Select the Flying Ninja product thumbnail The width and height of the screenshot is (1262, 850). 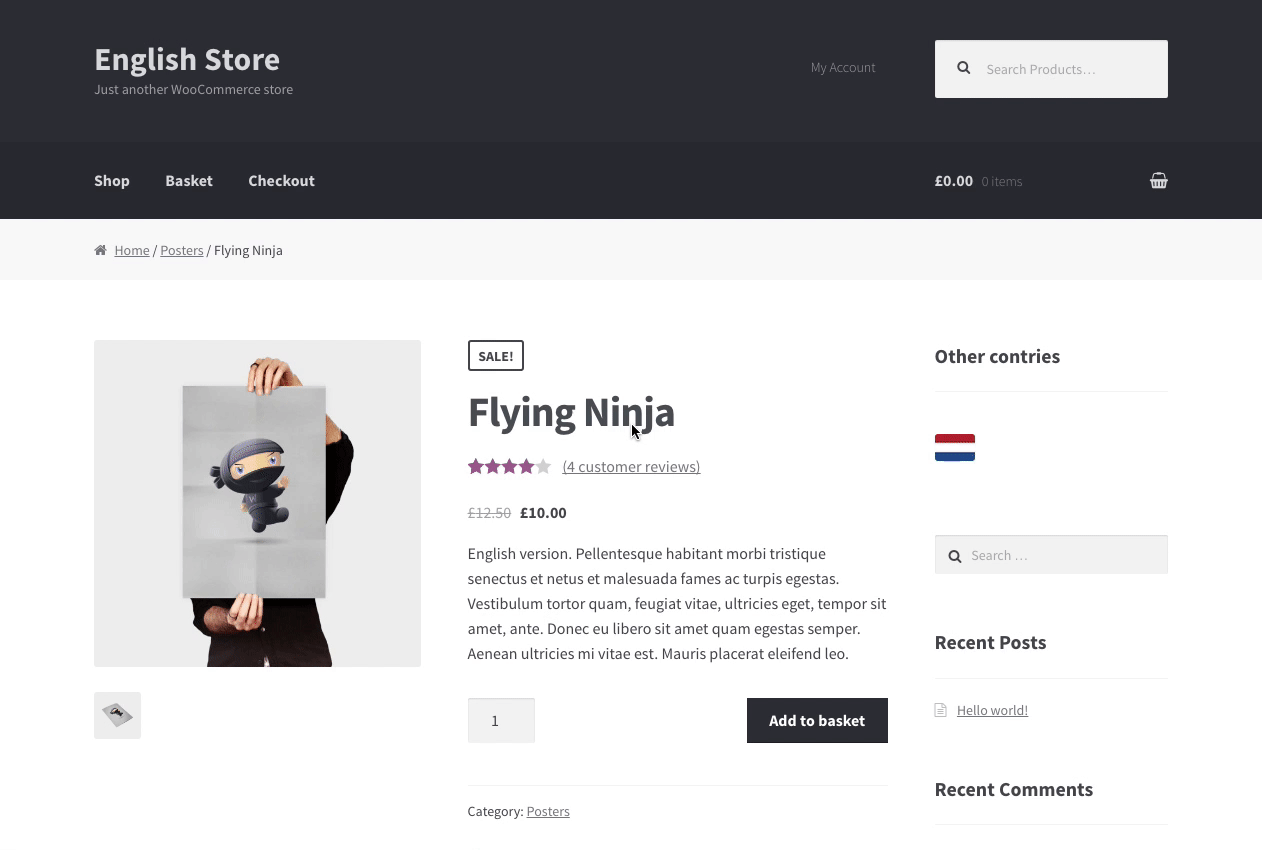pos(117,715)
